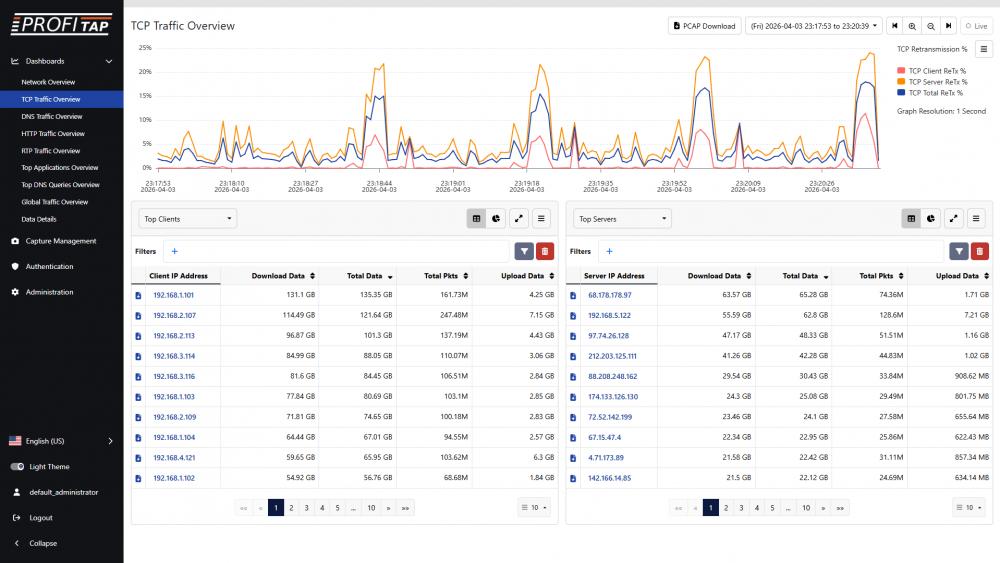Click the PCAP Download button

pos(704,26)
